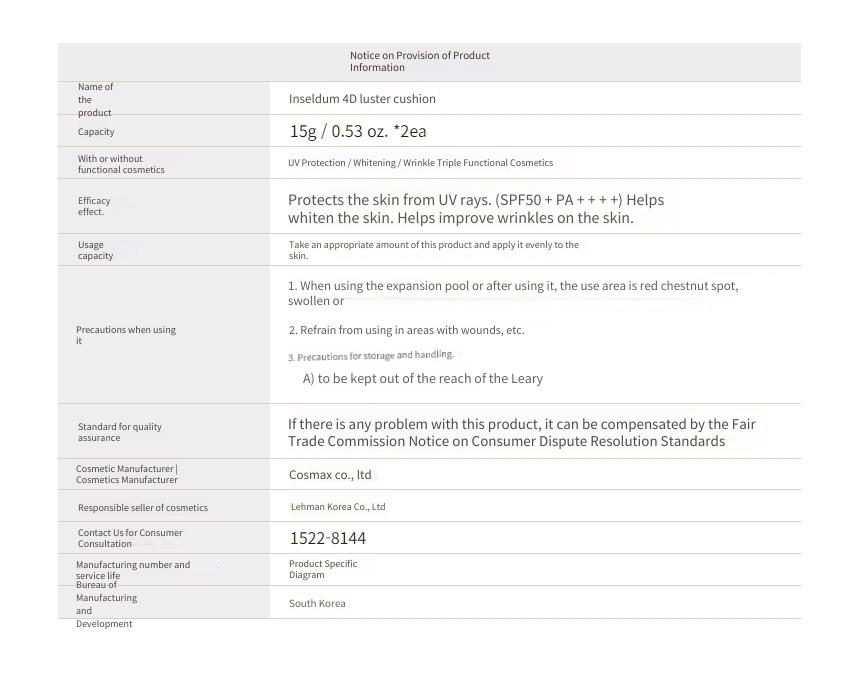Select 'With or without functional cosmetics' label
Image resolution: width=860 pixels, height=675 pixels.
(x=121, y=164)
